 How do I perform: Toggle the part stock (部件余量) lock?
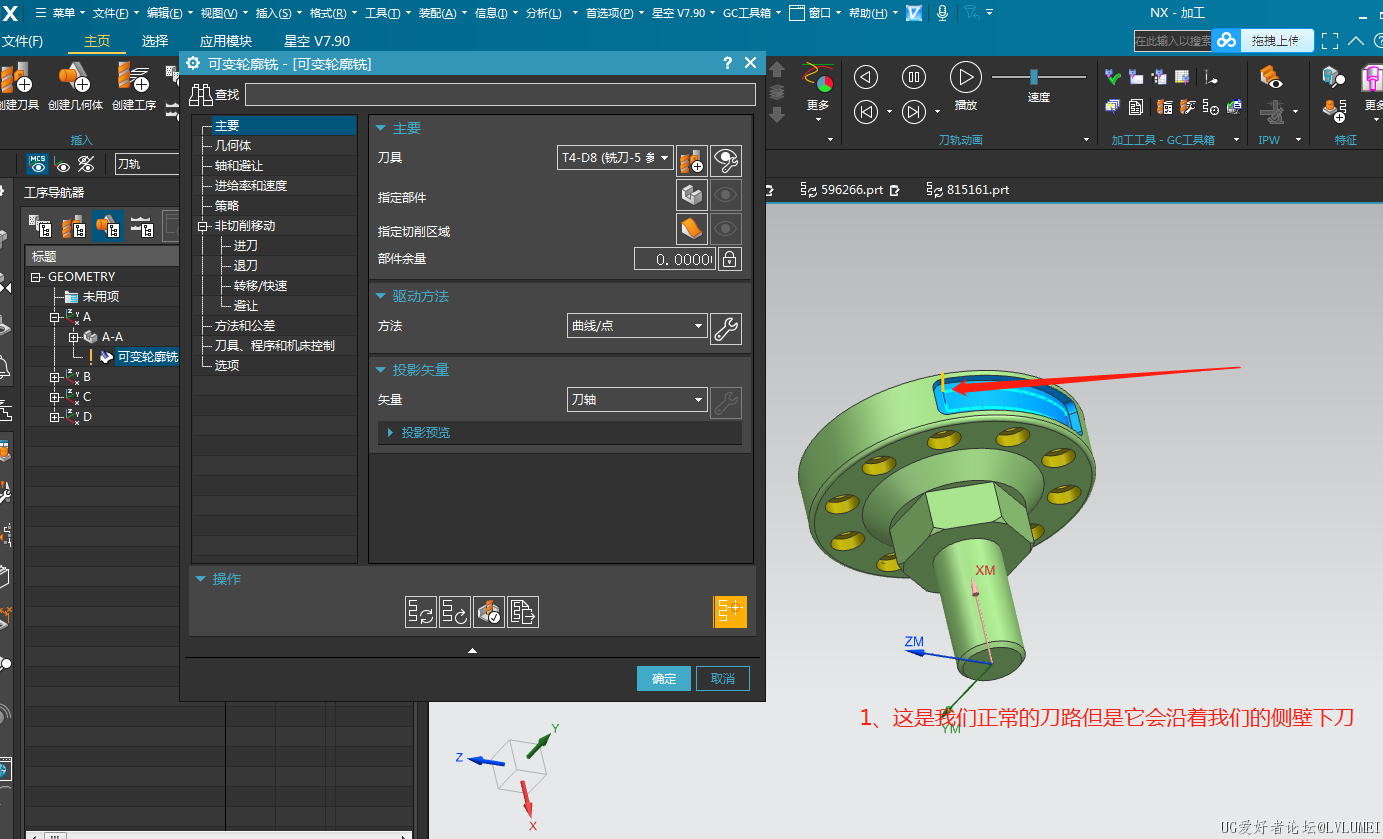click(730, 260)
